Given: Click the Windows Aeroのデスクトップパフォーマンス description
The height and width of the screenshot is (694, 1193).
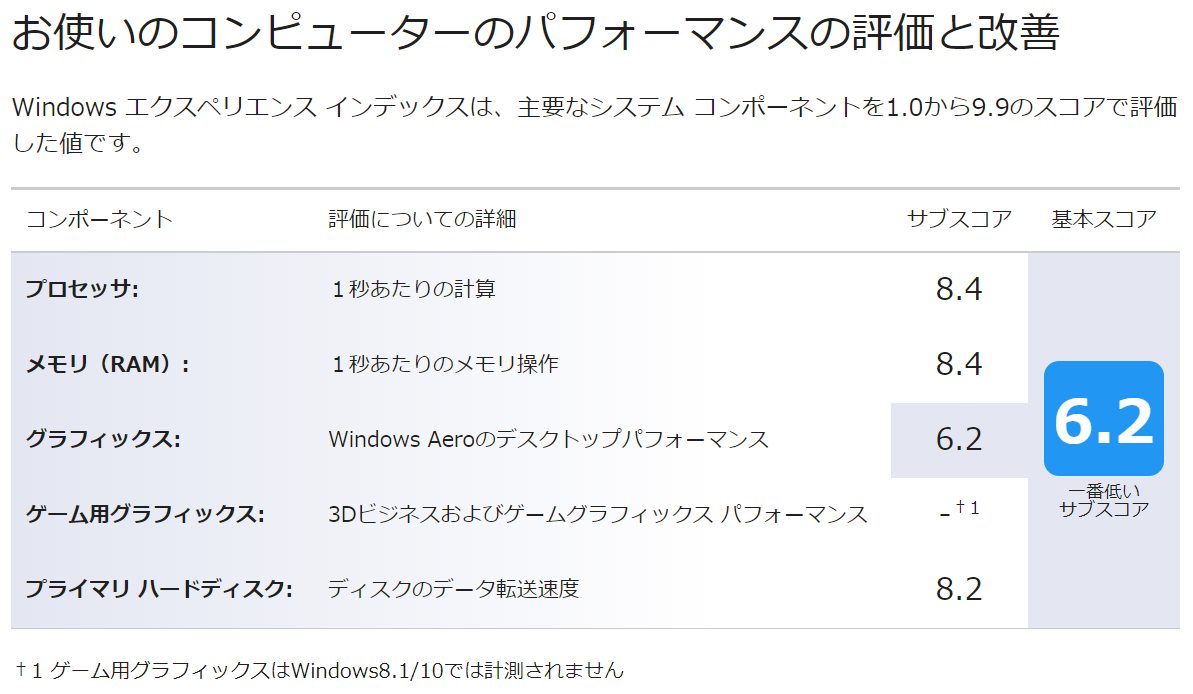Looking at the screenshot, I should click(x=549, y=439).
